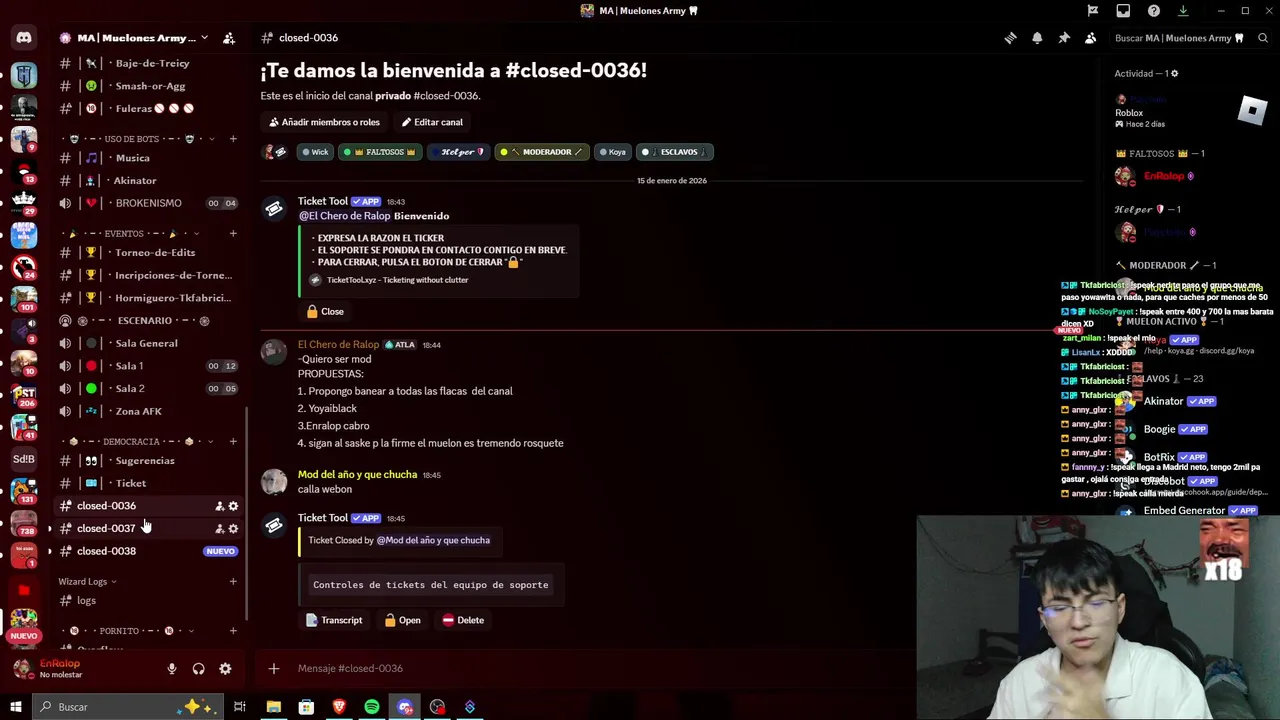Click the red Delete ticket button
This screenshot has width=1280, height=720.
pyautogui.click(x=463, y=620)
